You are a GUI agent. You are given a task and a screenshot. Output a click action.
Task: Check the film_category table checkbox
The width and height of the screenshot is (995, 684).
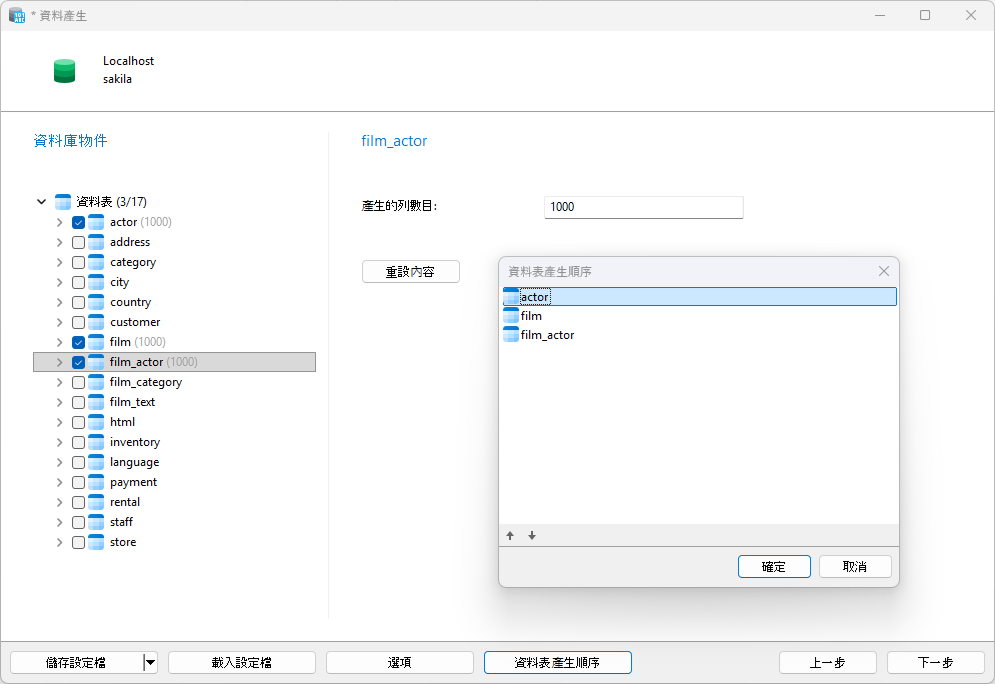click(79, 382)
